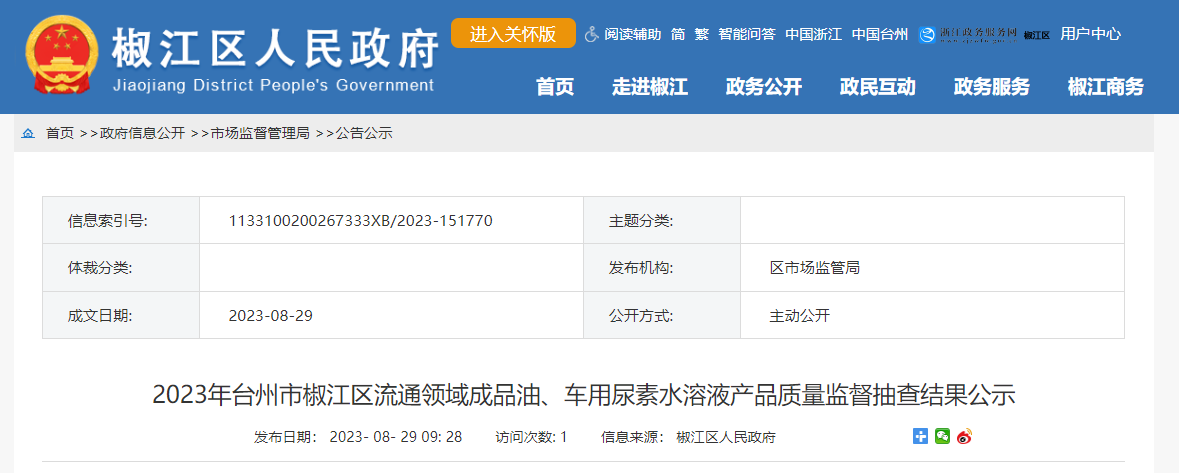The width and height of the screenshot is (1179, 473).
Task: Share the article to WeChat
Action: (942, 436)
